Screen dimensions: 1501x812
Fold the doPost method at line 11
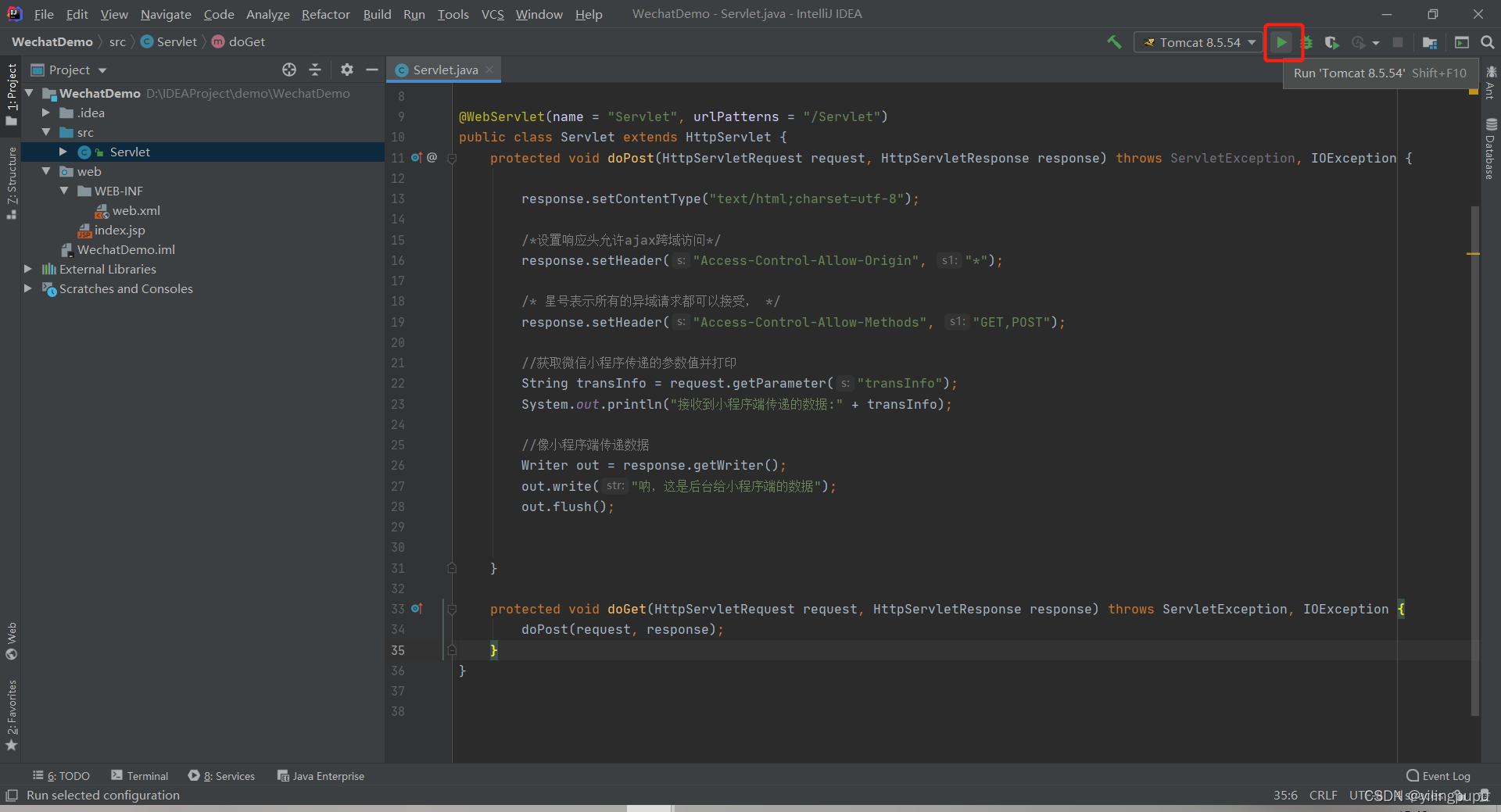click(x=452, y=158)
